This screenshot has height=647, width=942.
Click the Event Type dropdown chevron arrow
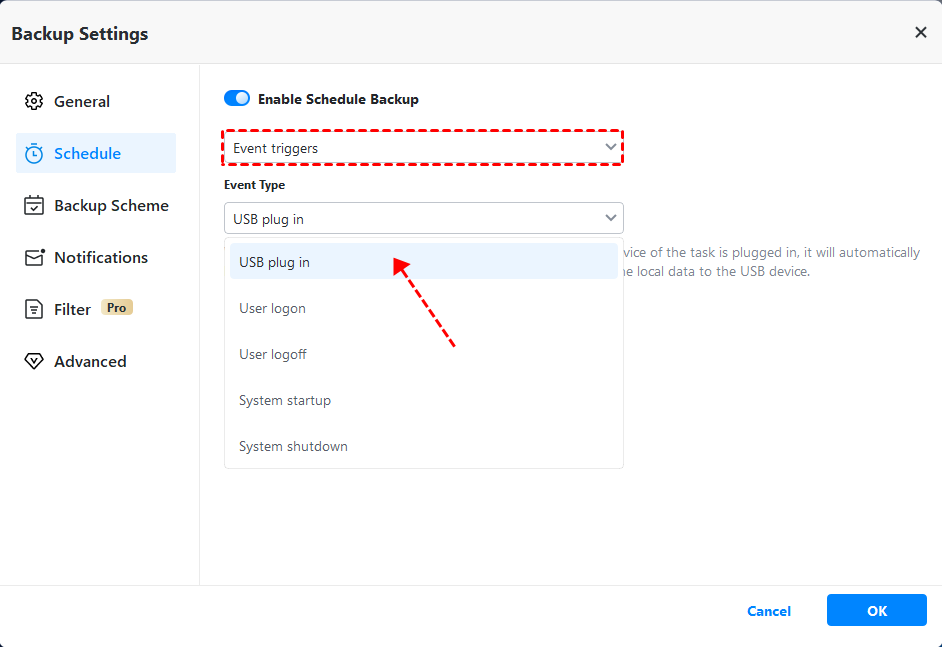click(x=611, y=218)
